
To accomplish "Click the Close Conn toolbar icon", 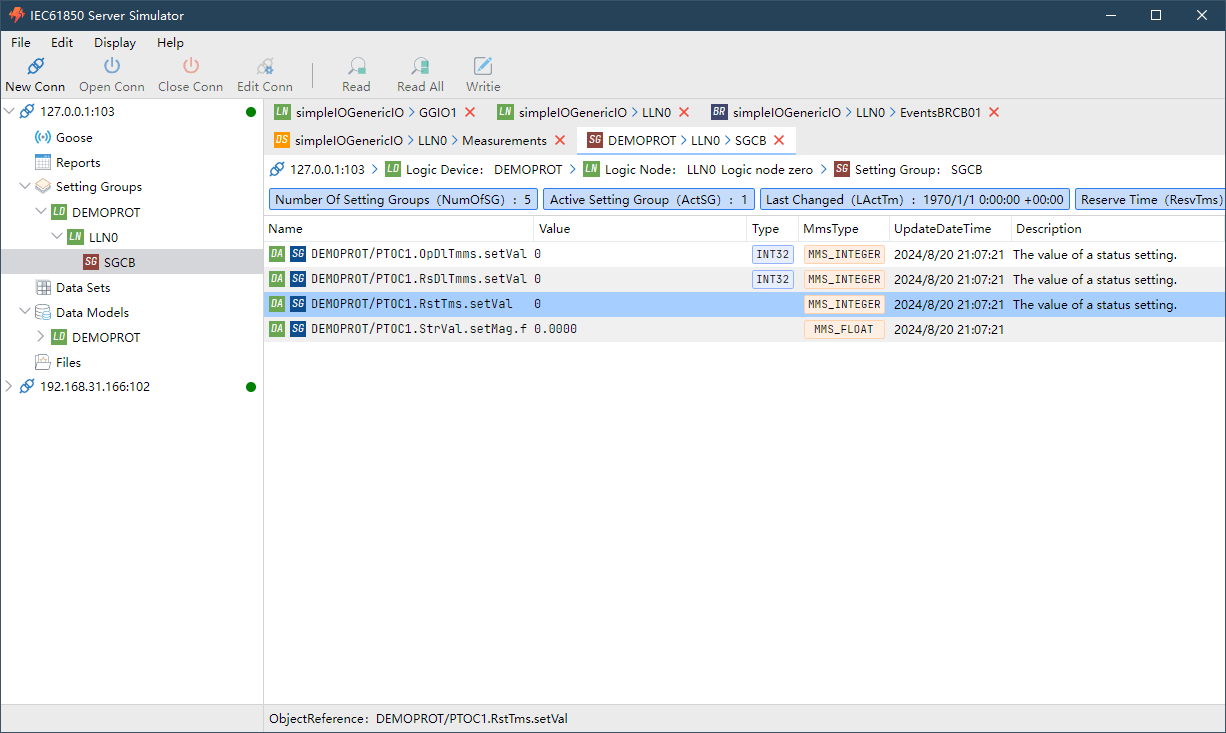I will tap(190, 66).
